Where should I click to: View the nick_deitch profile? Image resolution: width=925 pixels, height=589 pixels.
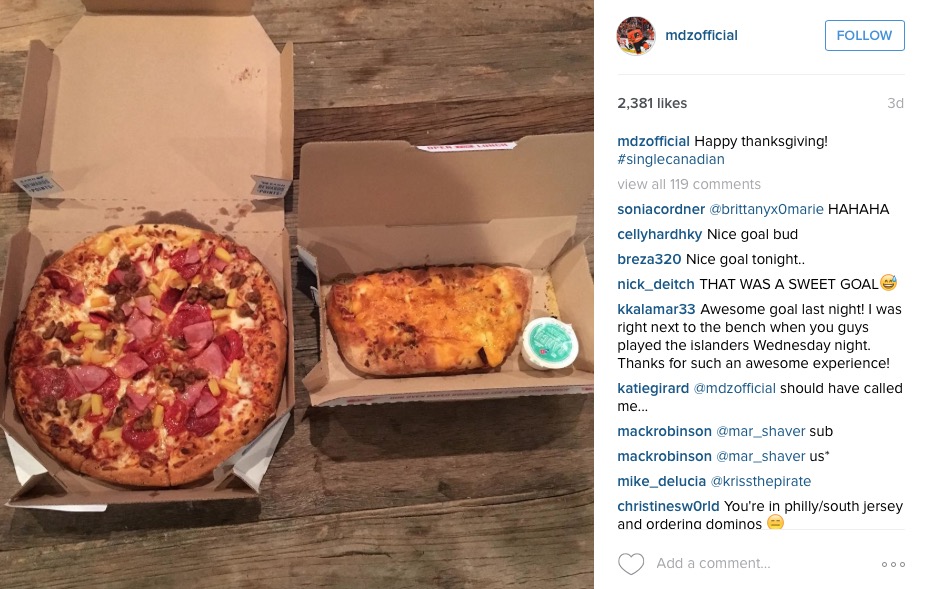[x=655, y=284]
